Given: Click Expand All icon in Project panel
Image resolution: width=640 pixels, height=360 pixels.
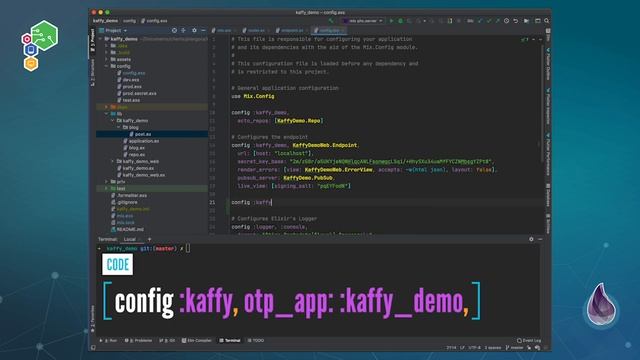Looking at the screenshot, I should click(x=184, y=30).
